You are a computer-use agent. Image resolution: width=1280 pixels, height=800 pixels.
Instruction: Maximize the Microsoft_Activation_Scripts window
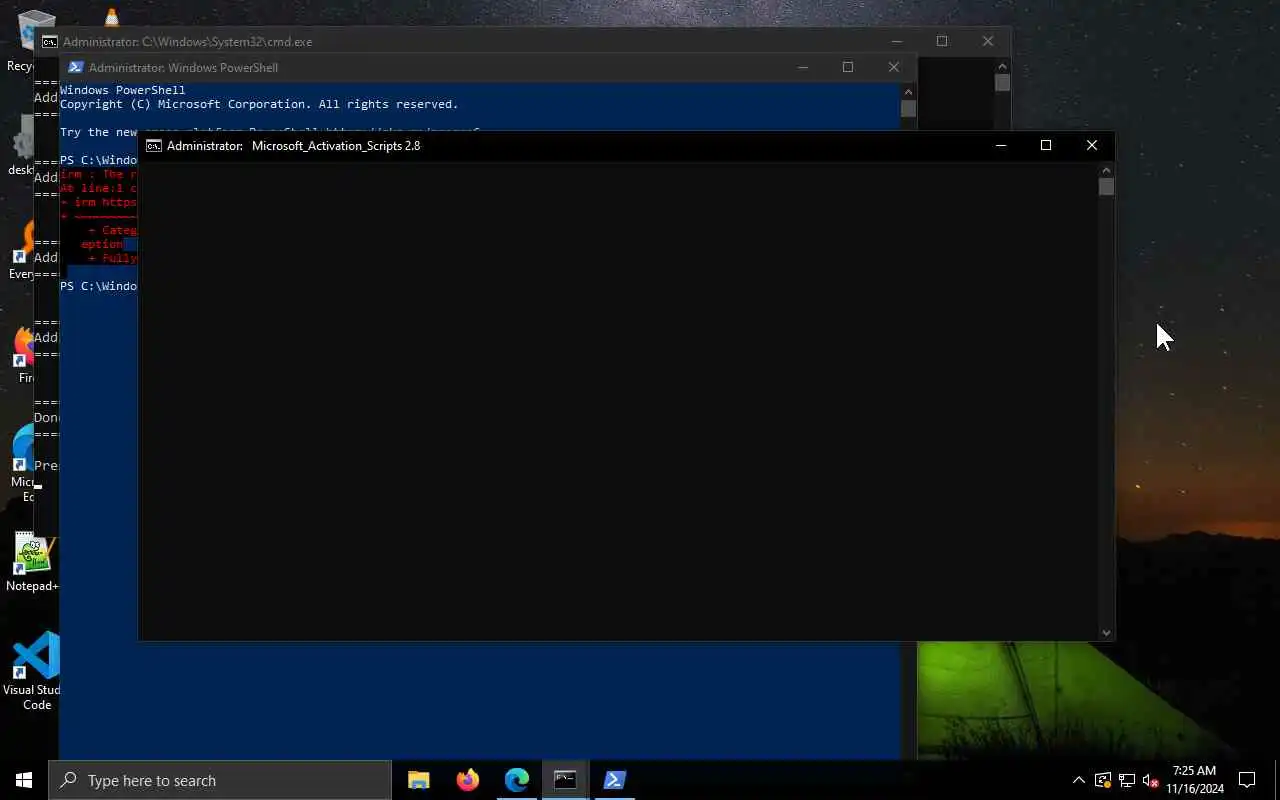(1046, 146)
